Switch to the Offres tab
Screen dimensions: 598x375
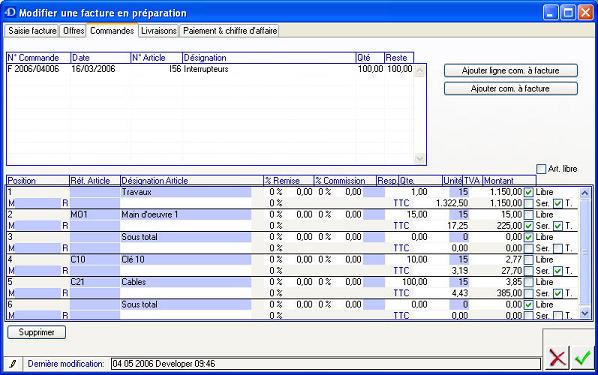pyautogui.click(x=74, y=31)
